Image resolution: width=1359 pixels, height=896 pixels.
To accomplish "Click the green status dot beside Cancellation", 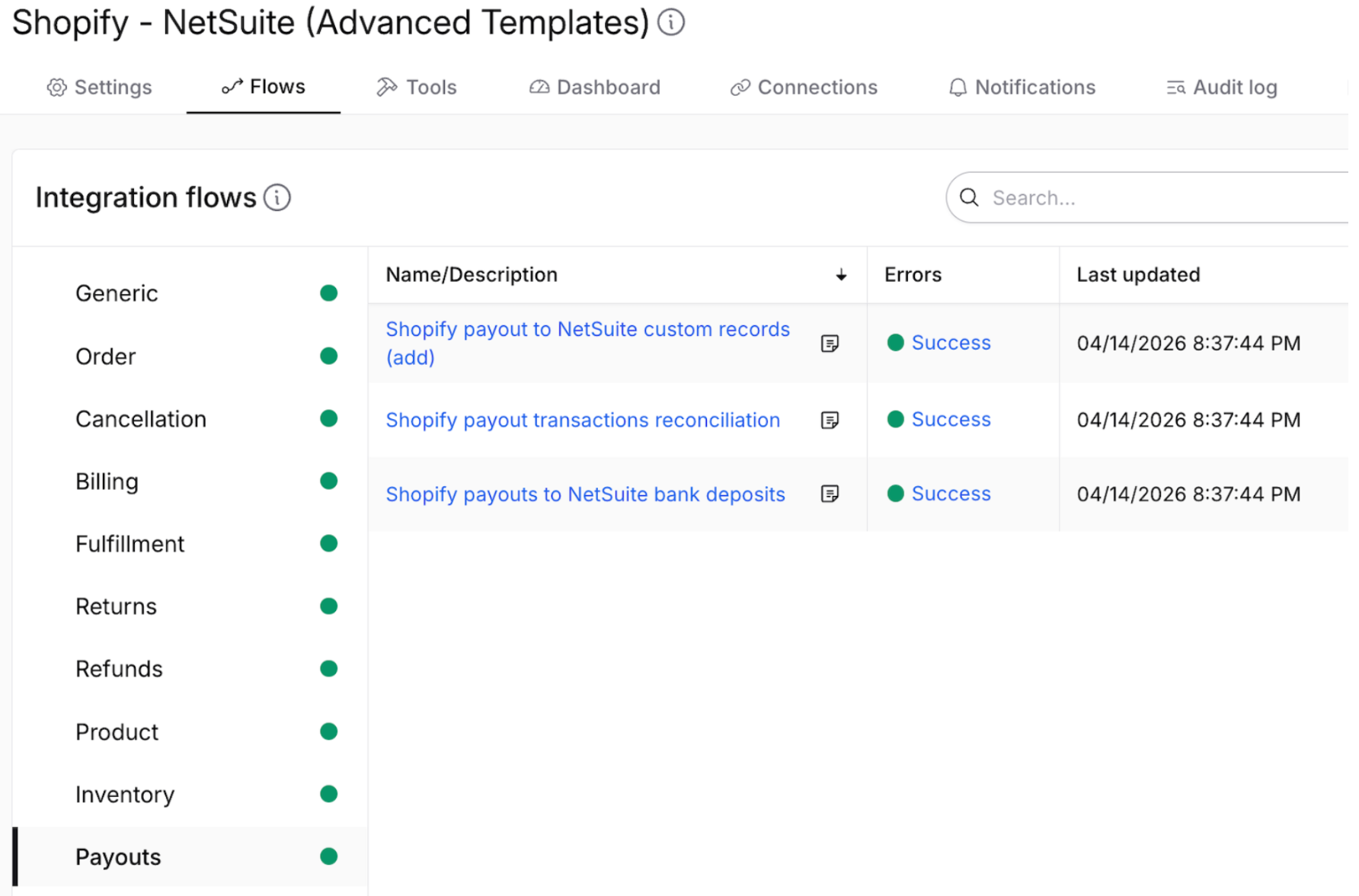I will [329, 418].
